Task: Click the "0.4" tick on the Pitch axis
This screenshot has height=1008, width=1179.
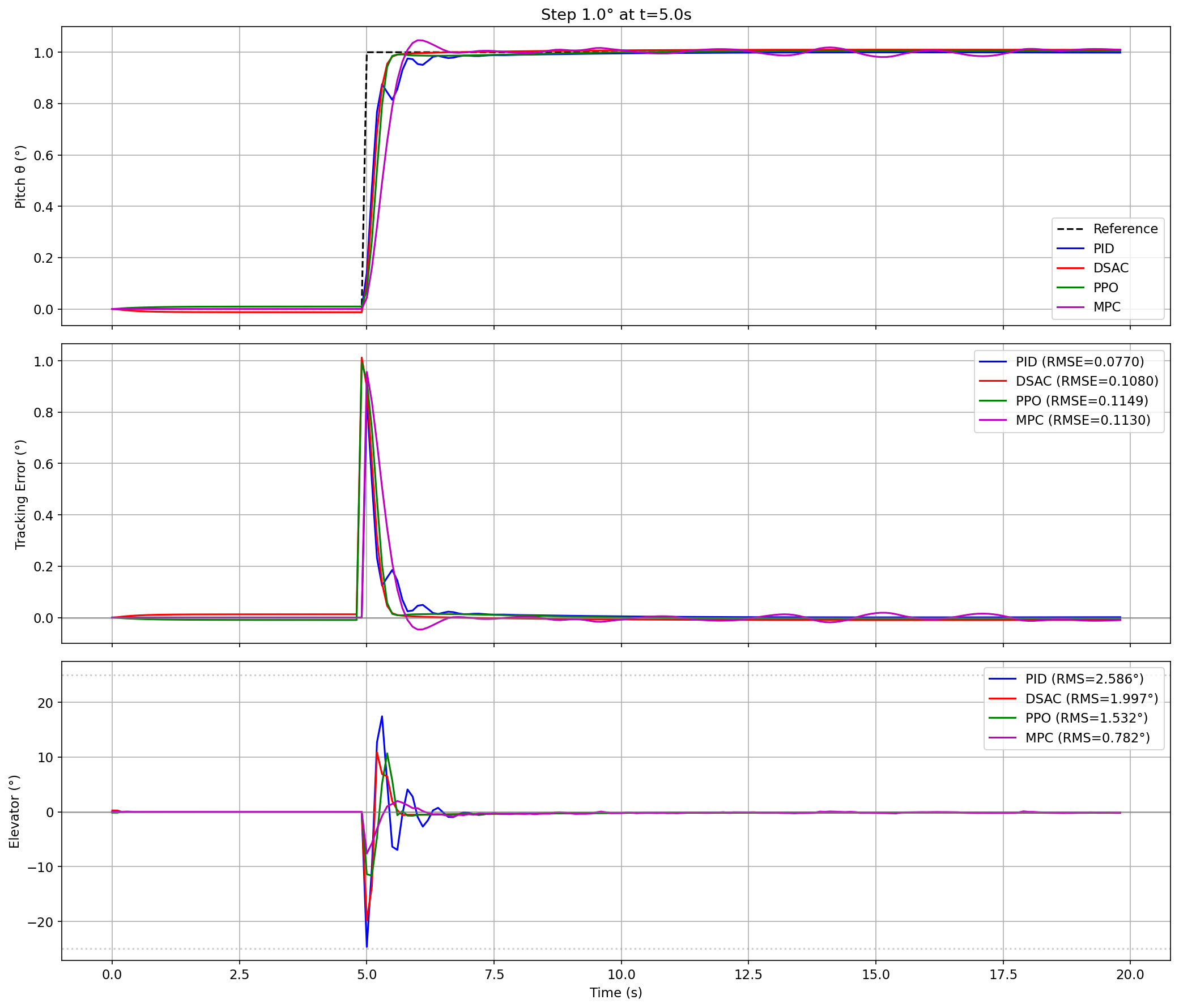Action: (44, 207)
